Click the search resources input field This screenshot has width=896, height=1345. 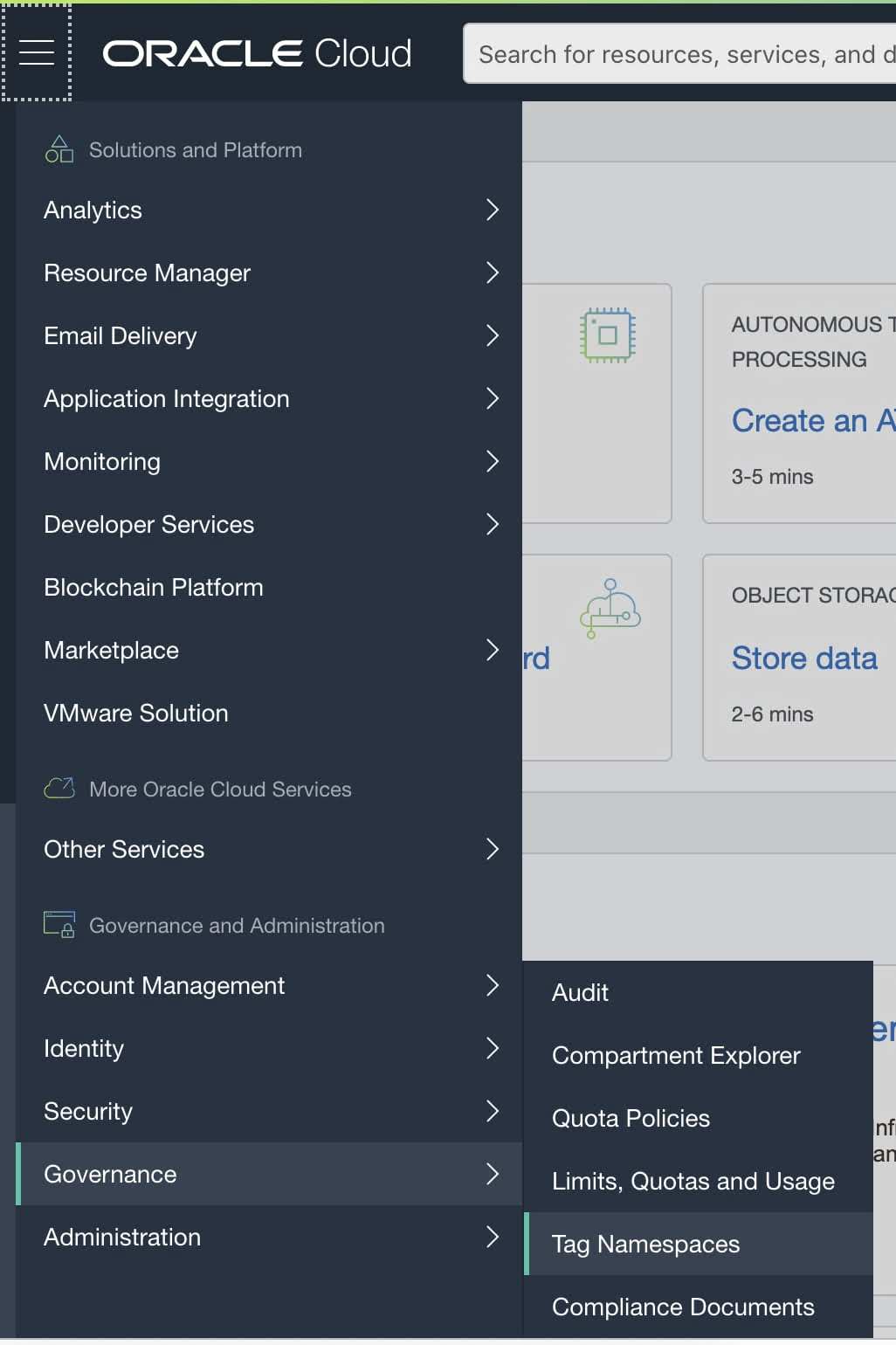click(x=680, y=54)
